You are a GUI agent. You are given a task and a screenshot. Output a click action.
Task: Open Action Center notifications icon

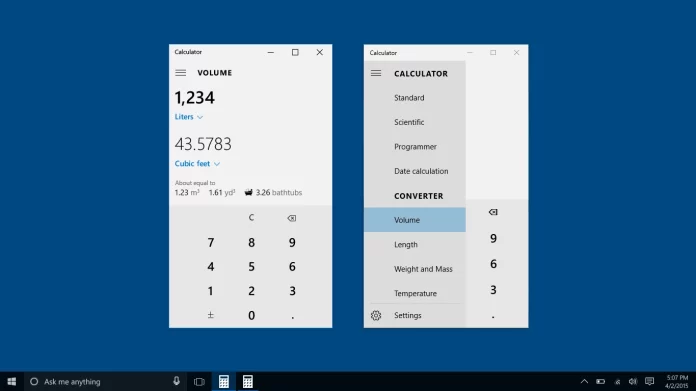pos(649,381)
